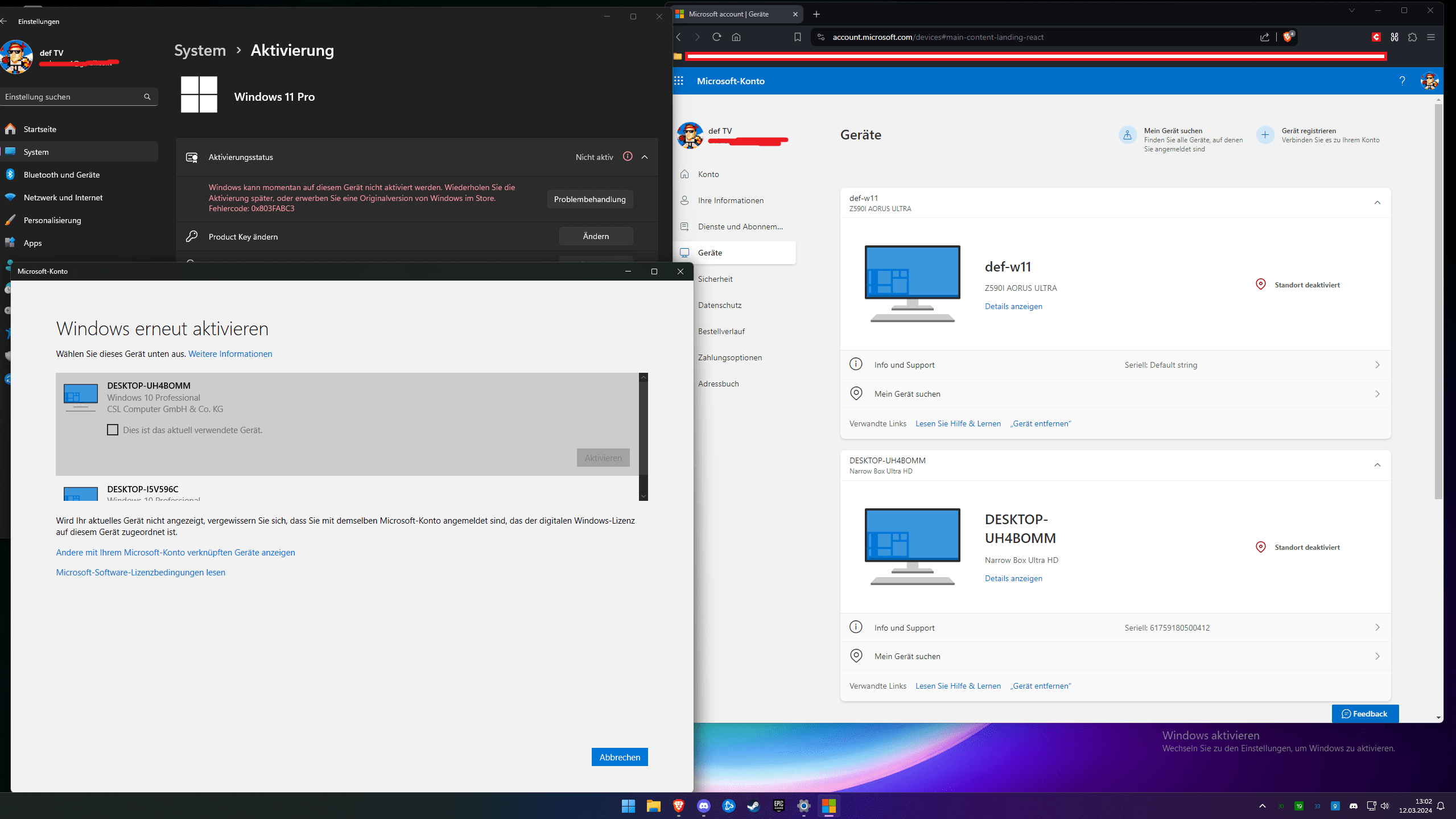Image resolution: width=1456 pixels, height=819 pixels.
Task: Click the Feedback button
Action: click(x=1365, y=714)
